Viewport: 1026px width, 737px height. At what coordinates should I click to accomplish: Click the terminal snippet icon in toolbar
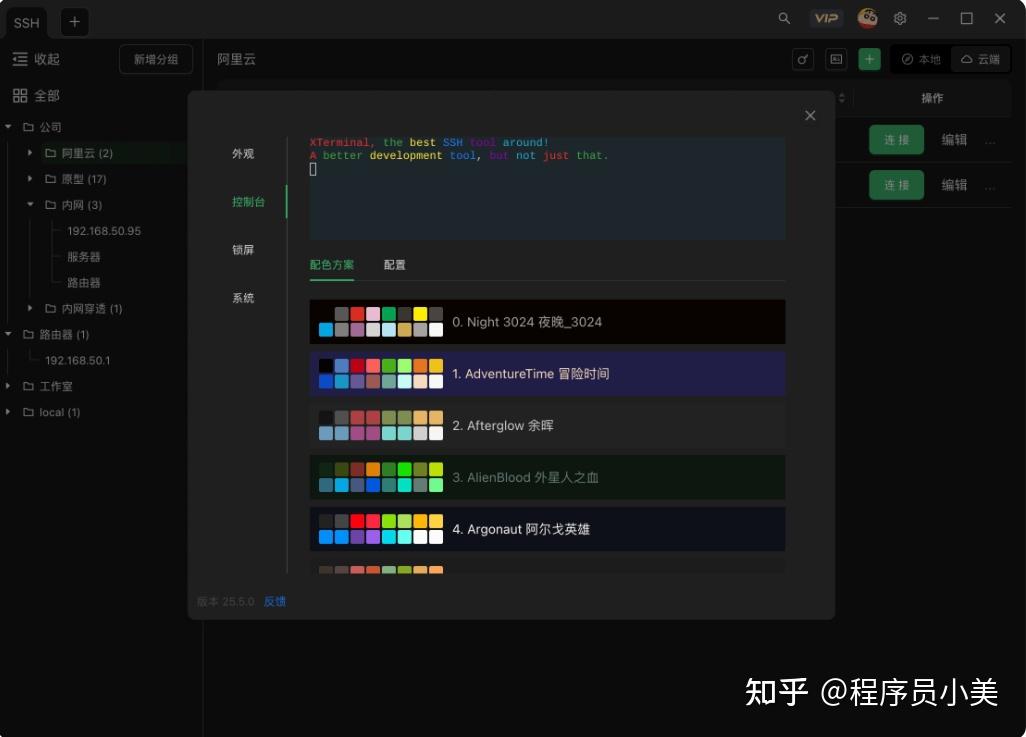click(836, 60)
